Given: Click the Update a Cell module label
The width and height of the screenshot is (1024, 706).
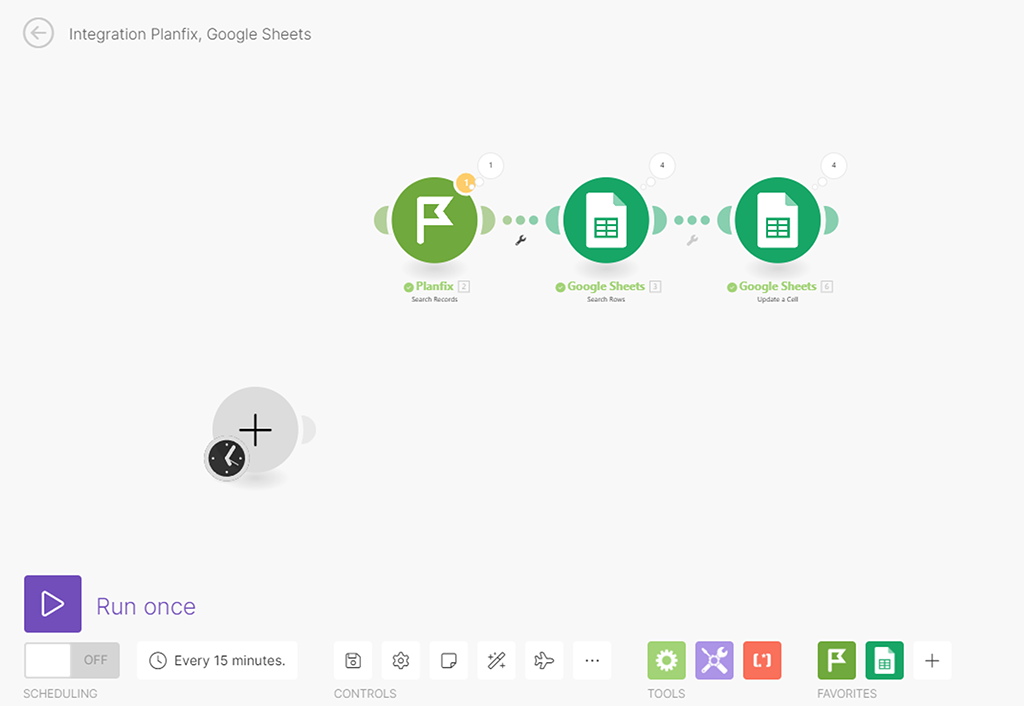Looking at the screenshot, I should (777, 299).
